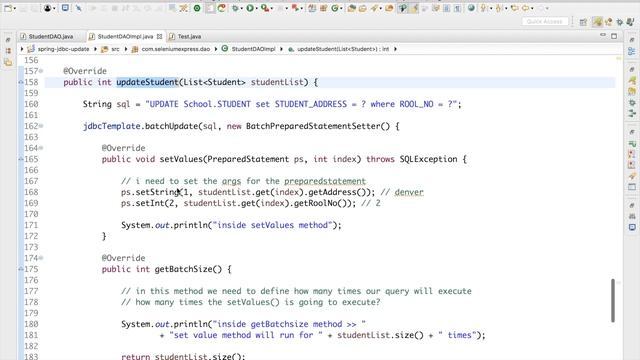Click the editor vertical scrollbar thumb
This screenshot has height=360, width=640.
coord(613,300)
